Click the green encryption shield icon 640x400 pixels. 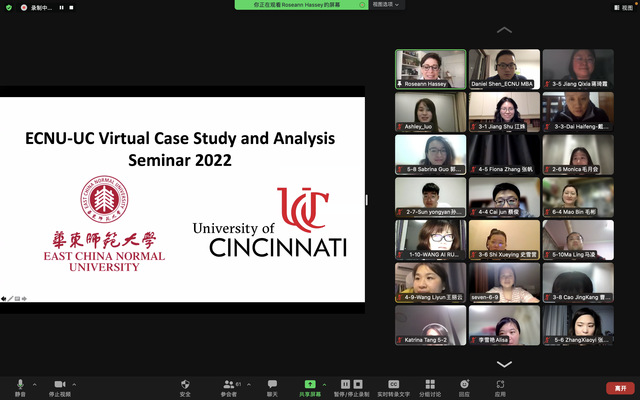(x=9, y=8)
